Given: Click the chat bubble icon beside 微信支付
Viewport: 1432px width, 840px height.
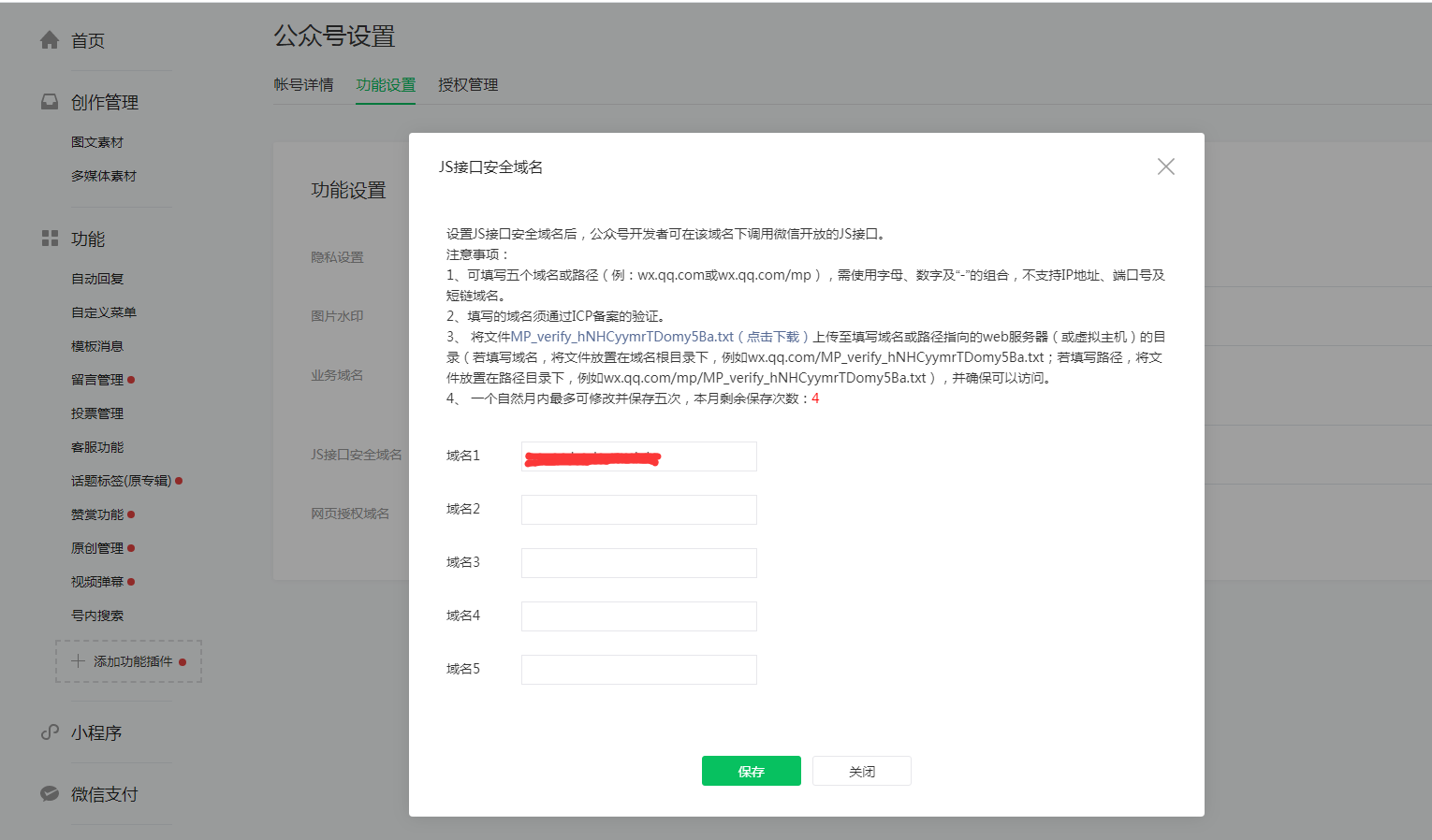Looking at the screenshot, I should coord(49,793).
